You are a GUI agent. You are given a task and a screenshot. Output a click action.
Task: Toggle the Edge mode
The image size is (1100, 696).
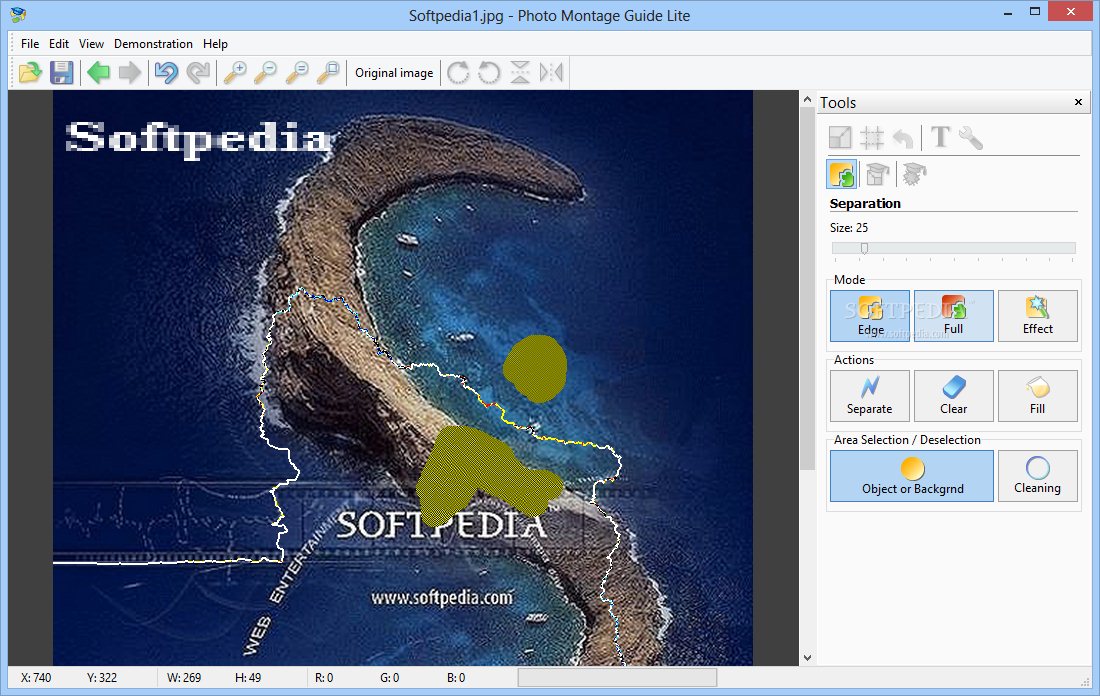pos(870,316)
